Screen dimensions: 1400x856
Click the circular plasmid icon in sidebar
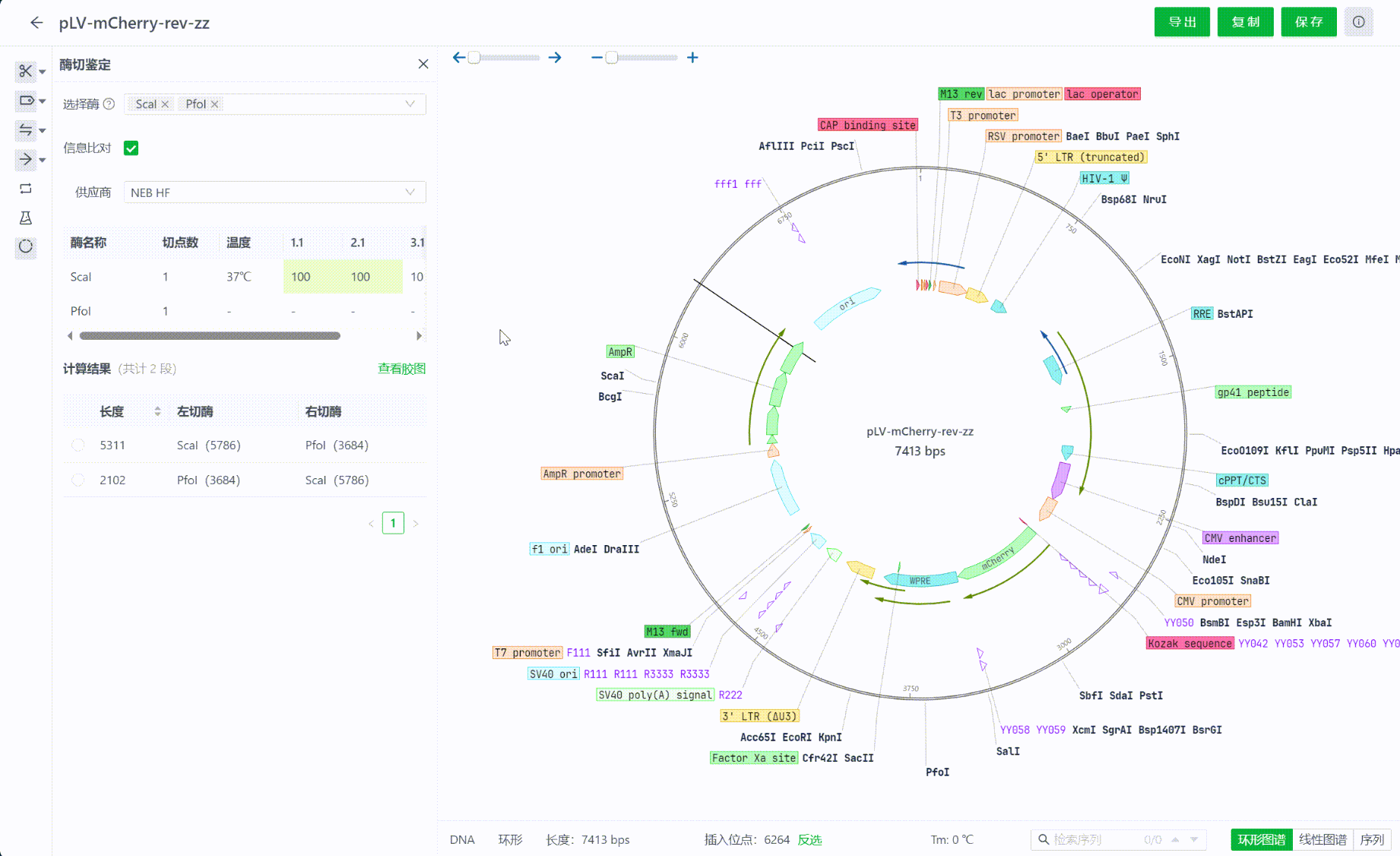pos(26,246)
